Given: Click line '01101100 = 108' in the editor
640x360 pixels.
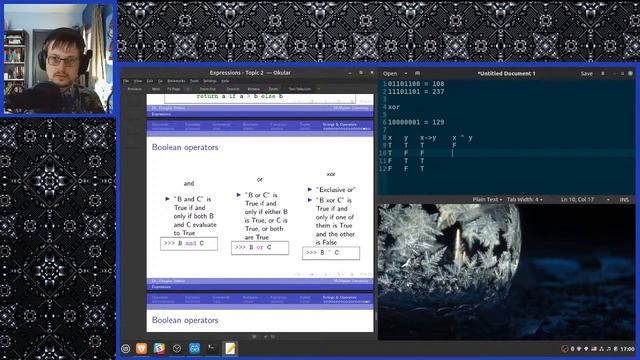Looking at the screenshot, I should (416, 84).
